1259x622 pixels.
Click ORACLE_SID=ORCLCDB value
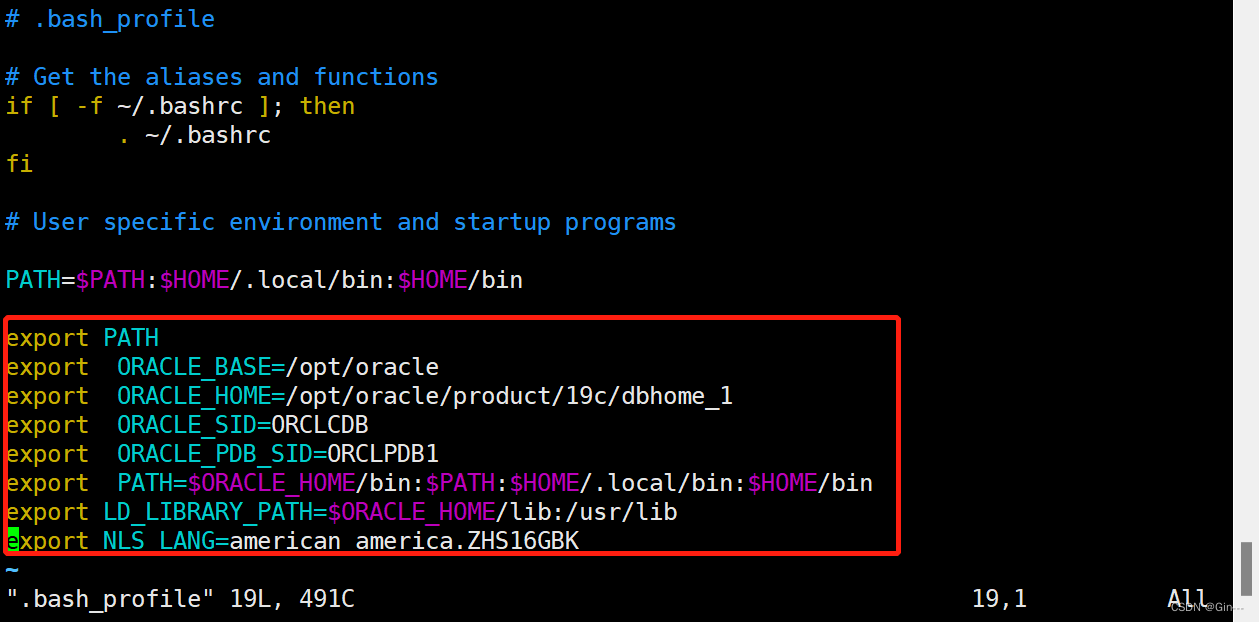[243, 425]
